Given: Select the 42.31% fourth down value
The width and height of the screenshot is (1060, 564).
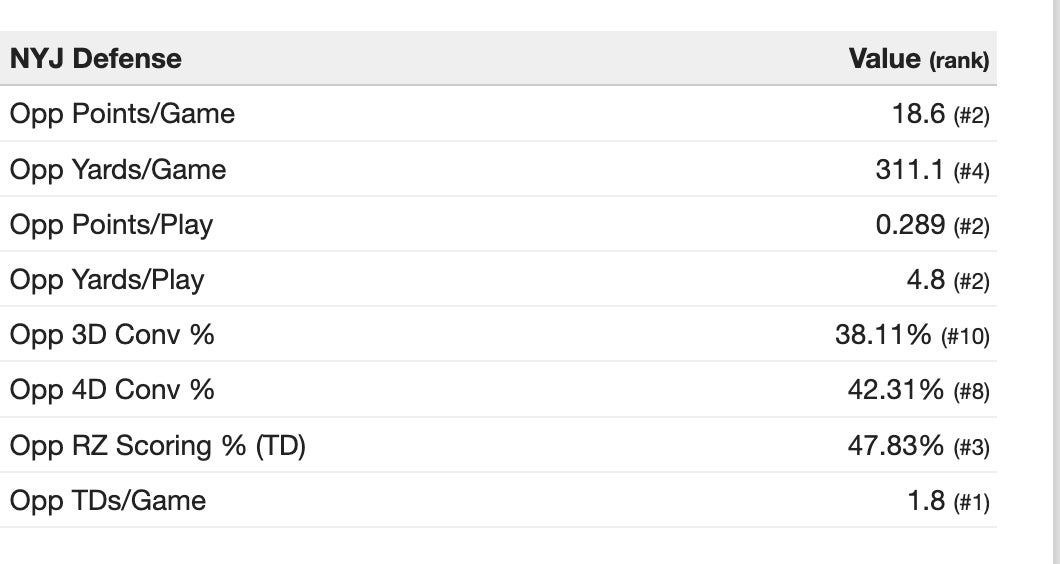Looking at the screenshot, I should 895,390.
